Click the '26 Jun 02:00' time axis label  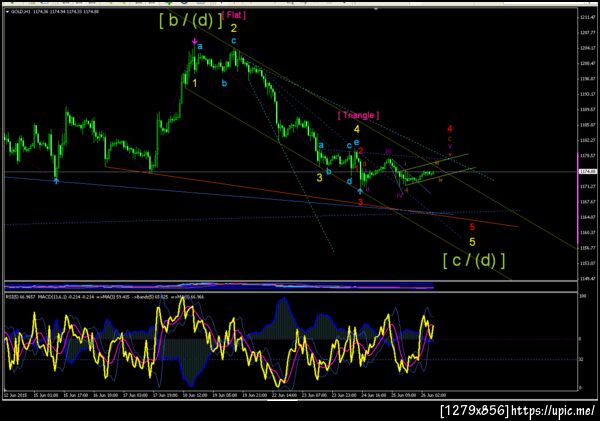tap(433, 395)
